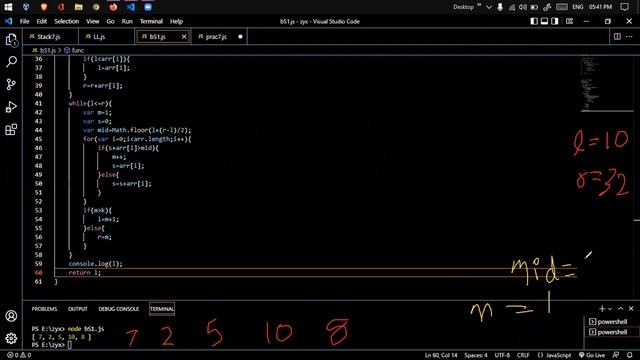Click in the terminal prompt input
Screen dimensions: 640x360
[x=70, y=345]
